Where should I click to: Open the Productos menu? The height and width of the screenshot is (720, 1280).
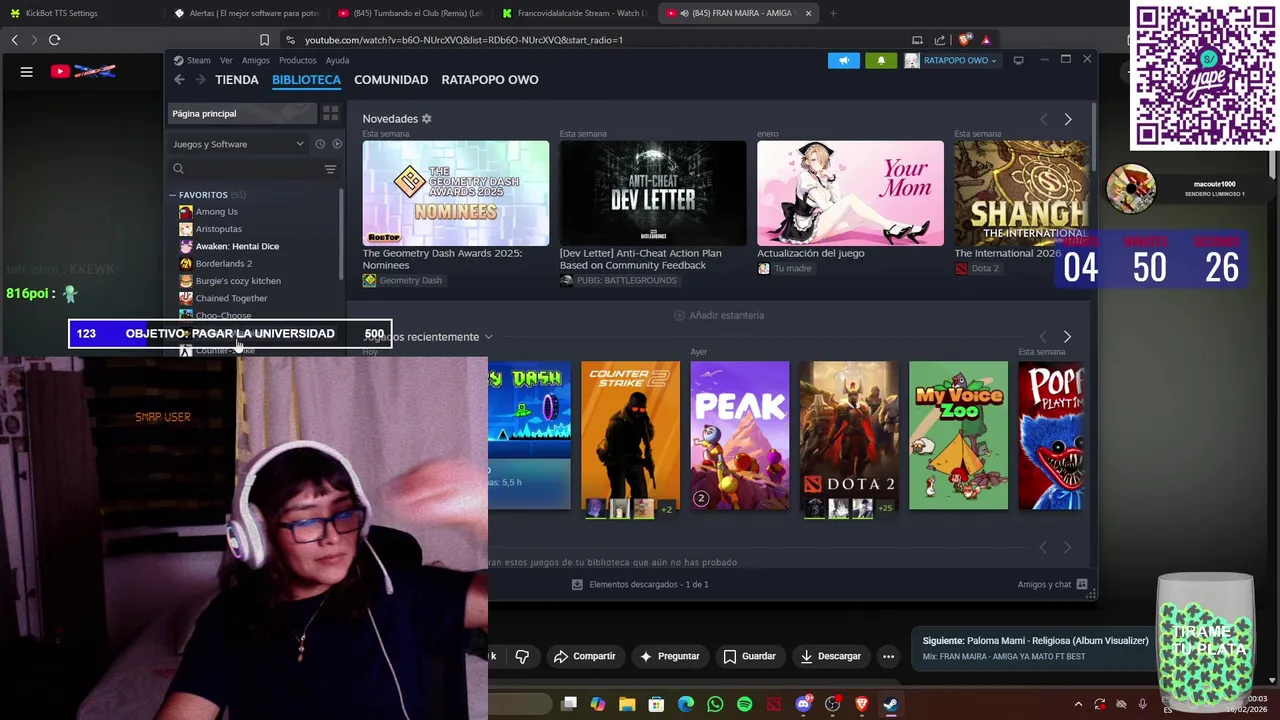click(x=297, y=60)
